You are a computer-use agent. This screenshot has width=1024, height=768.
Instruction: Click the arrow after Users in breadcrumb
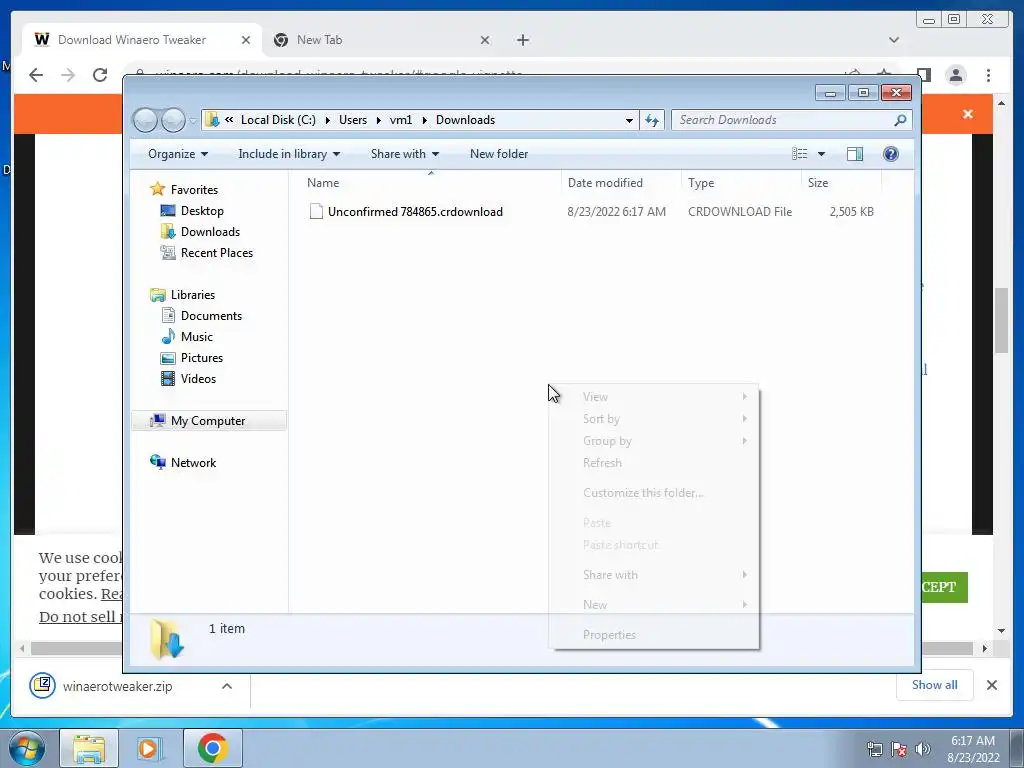[378, 120]
